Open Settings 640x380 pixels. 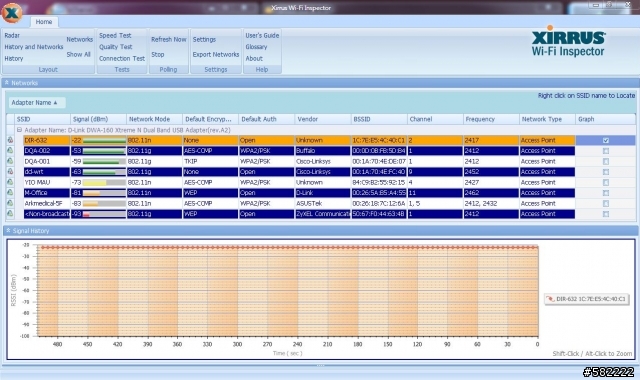click(x=204, y=39)
